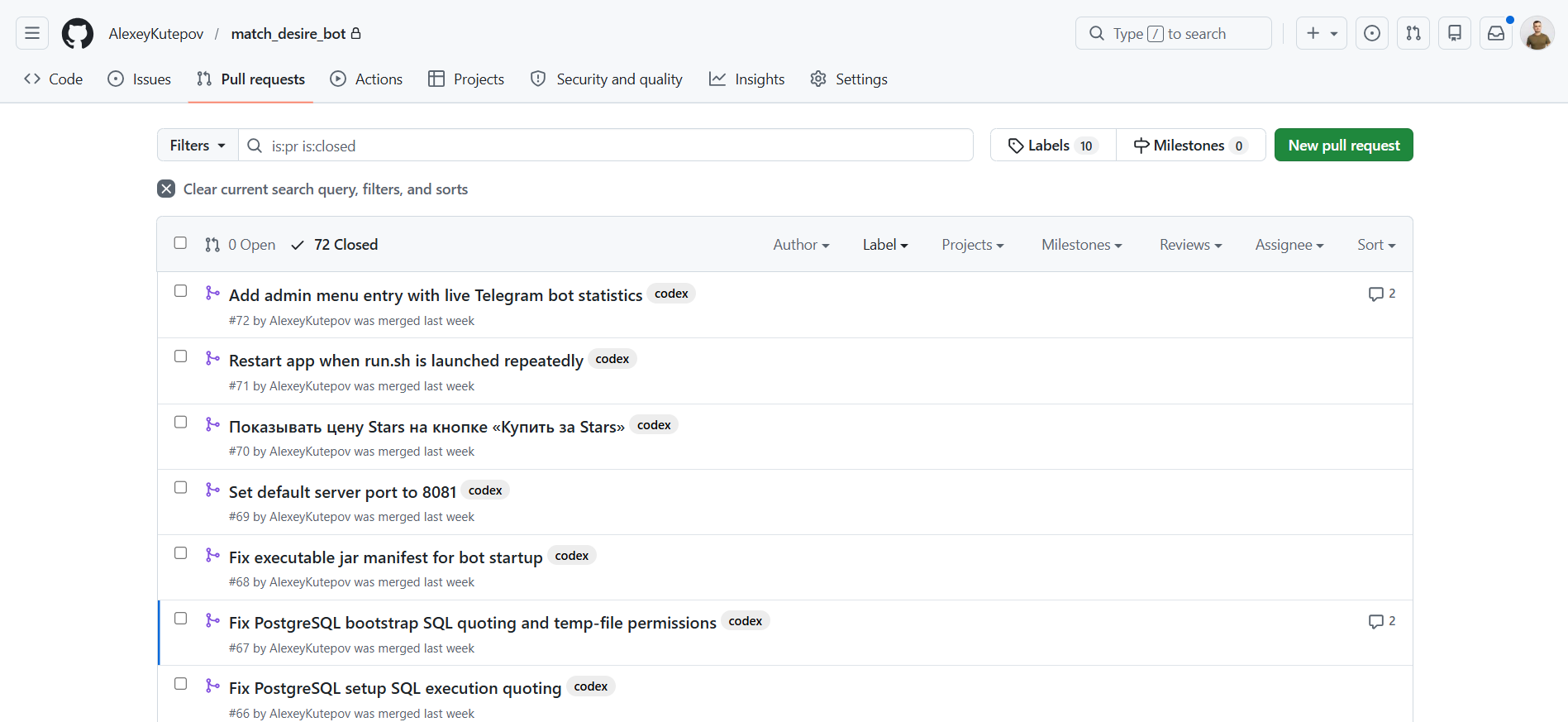Expand the Author filter dropdown
Image resolution: width=1568 pixels, height=722 pixels.
point(801,245)
